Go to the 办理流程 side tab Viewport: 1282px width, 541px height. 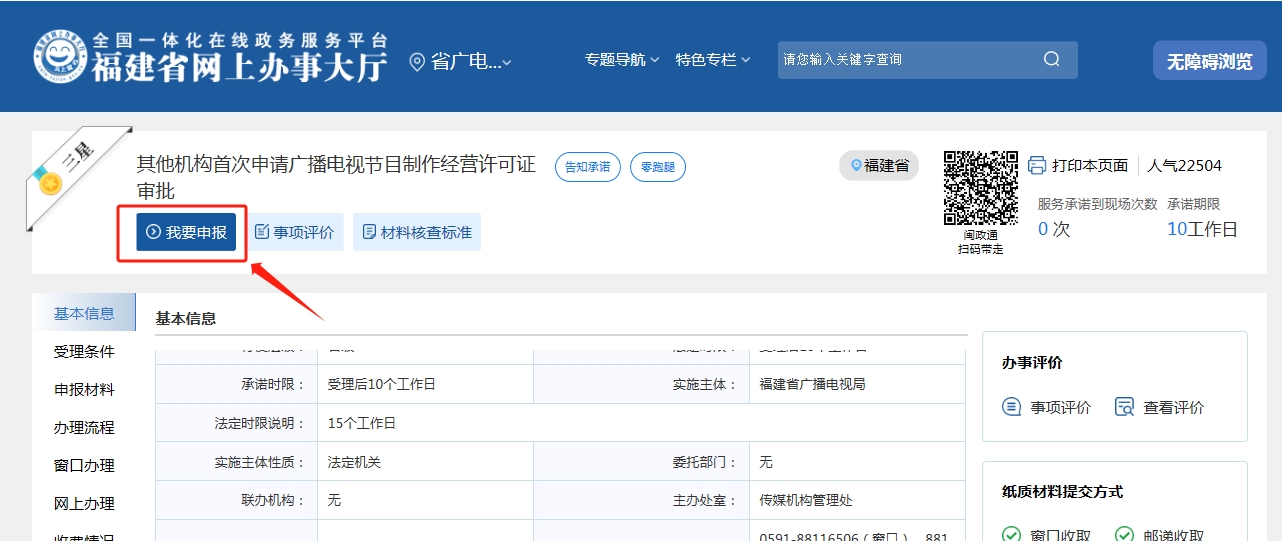click(84, 428)
